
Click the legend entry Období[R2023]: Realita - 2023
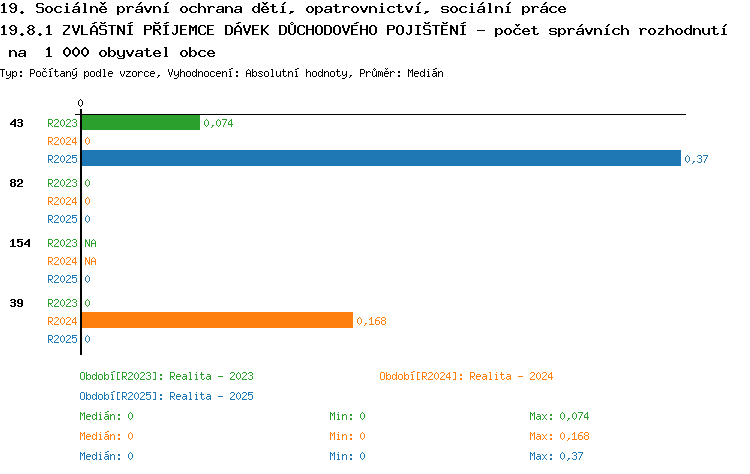[166, 376]
